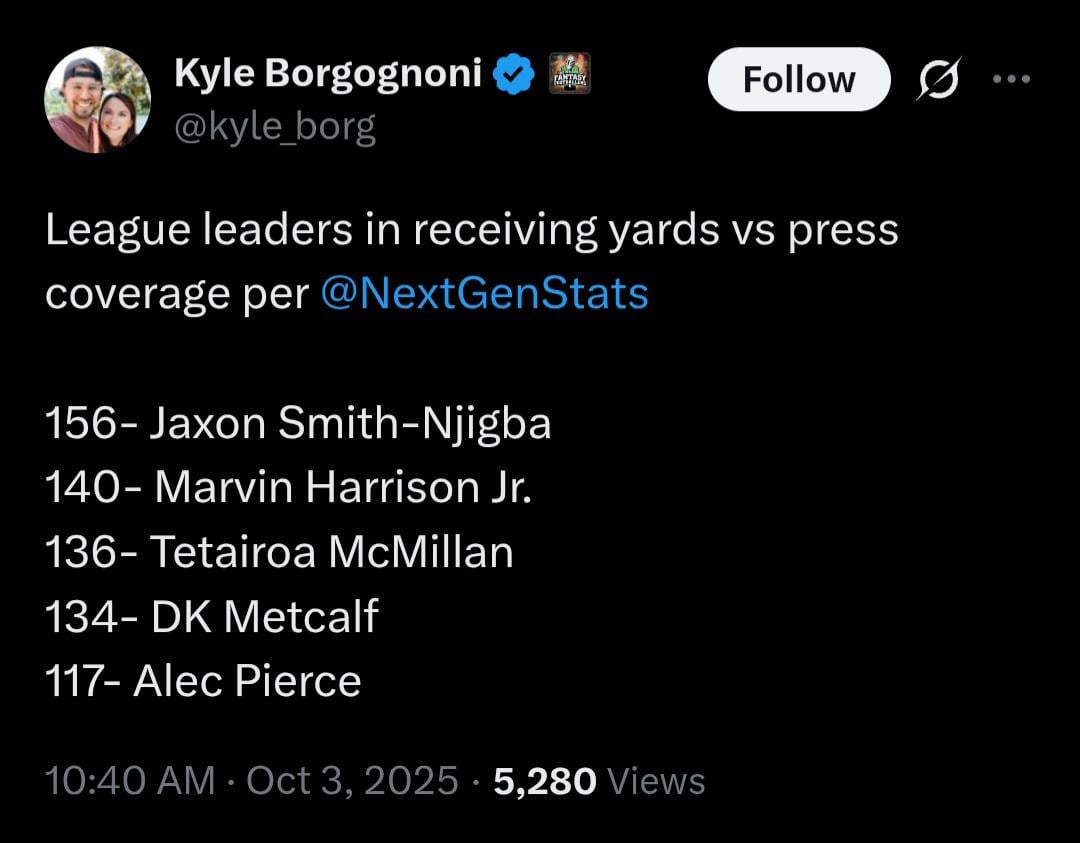Image resolution: width=1080 pixels, height=843 pixels.
Task: Click the Fantasy Footballers affiliate badge
Action: (x=568, y=72)
